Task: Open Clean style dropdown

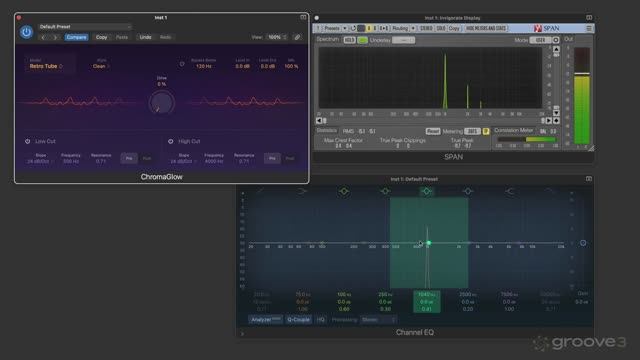Action: tap(101, 66)
